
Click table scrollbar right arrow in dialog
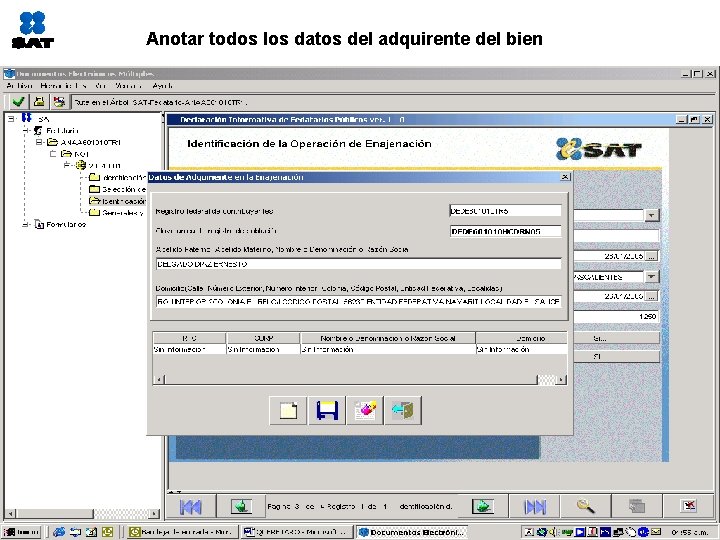click(x=561, y=380)
